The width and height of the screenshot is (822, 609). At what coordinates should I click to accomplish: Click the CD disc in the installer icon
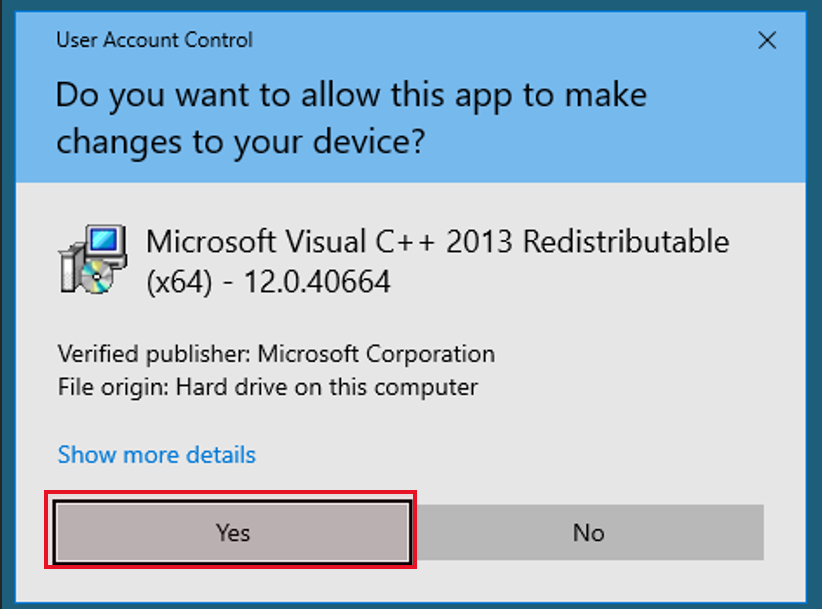click(x=96, y=277)
